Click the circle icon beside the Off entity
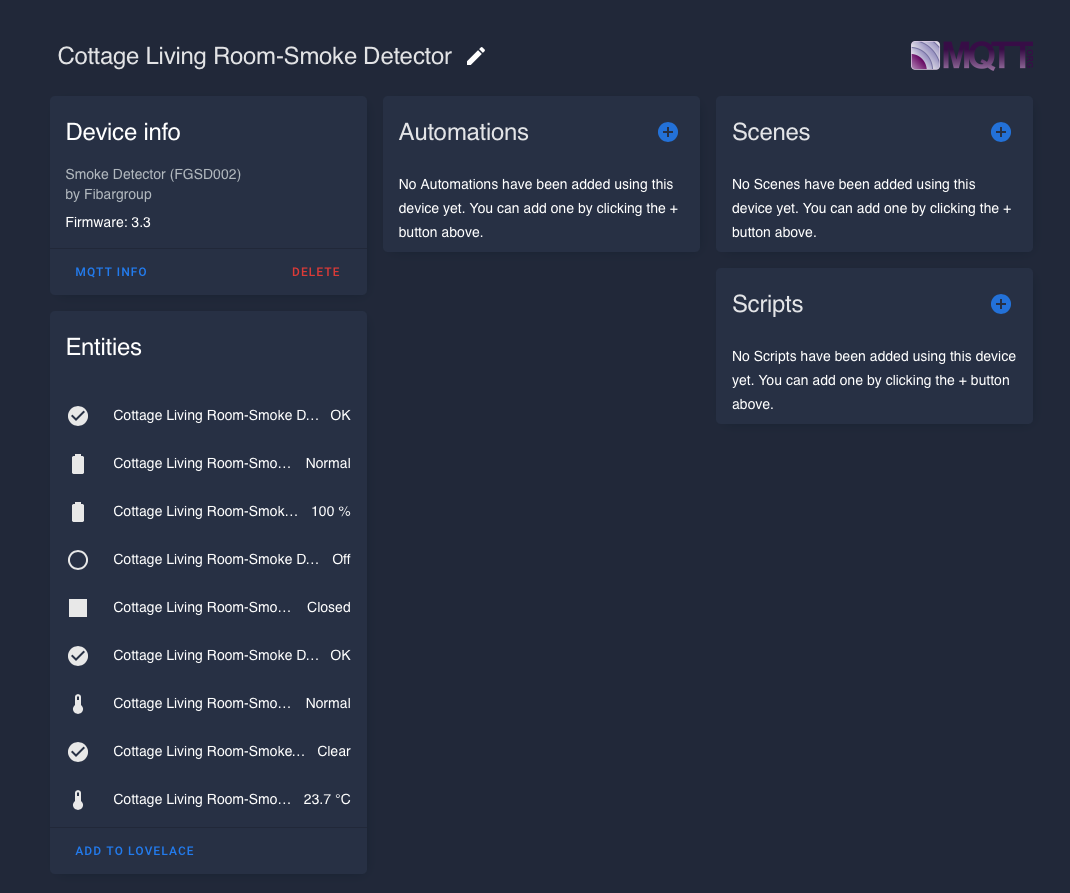 coord(78,560)
